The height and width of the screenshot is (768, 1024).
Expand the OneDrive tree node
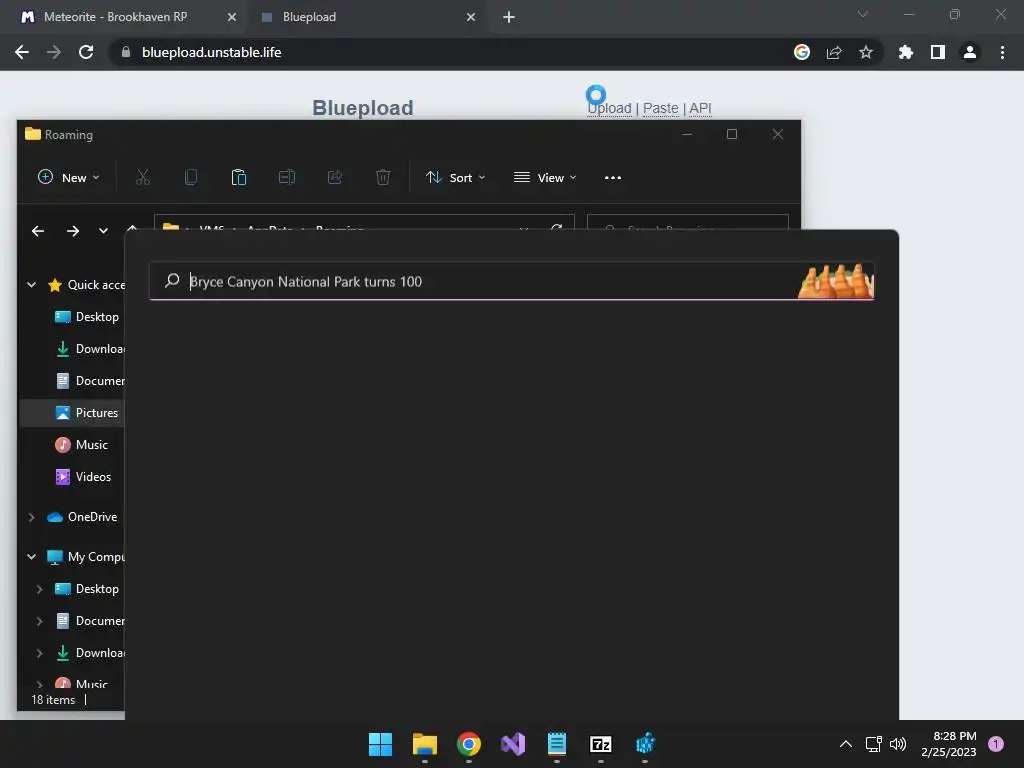pyautogui.click(x=31, y=517)
